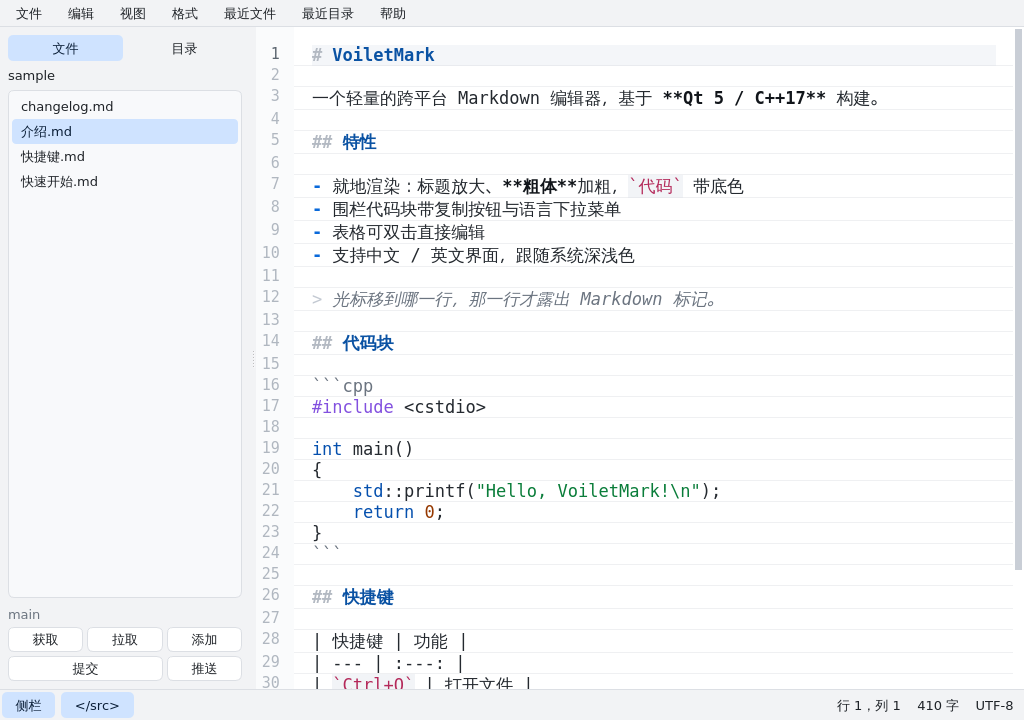Click the editor vertical scrollbar
The height and width of the screenshot is (720, 1024).
1019,301
